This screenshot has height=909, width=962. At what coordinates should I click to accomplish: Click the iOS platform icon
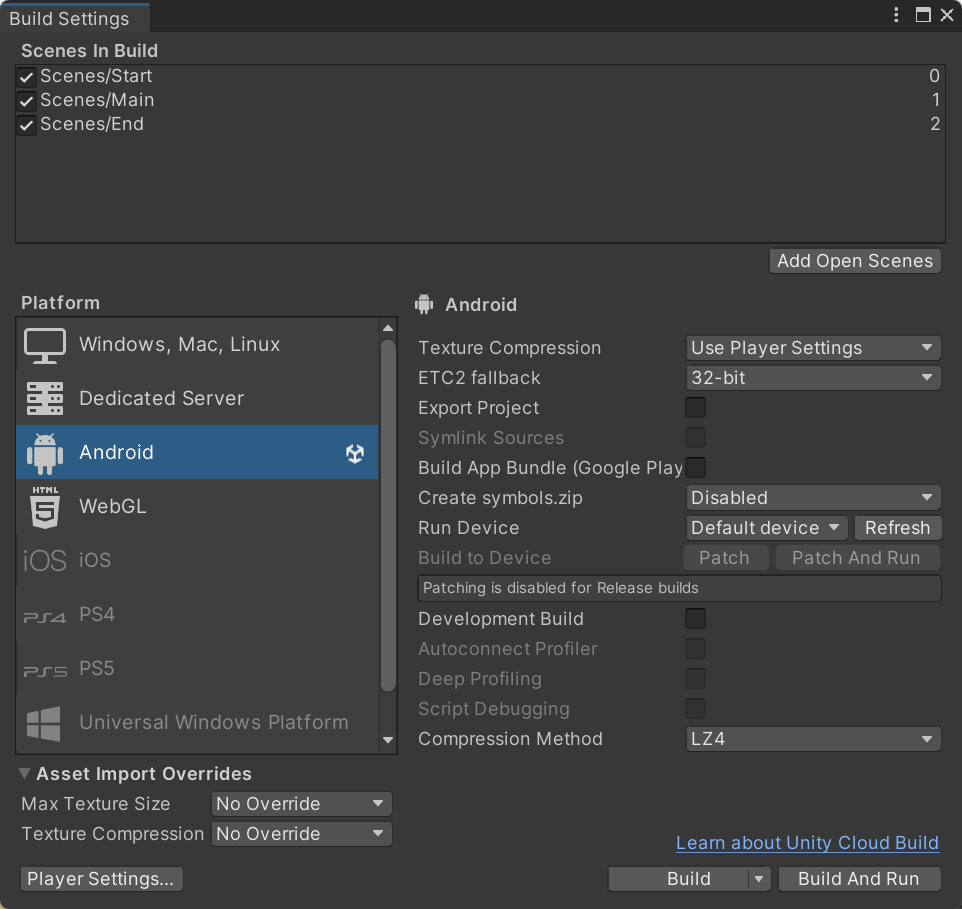(x=44, y=561)
